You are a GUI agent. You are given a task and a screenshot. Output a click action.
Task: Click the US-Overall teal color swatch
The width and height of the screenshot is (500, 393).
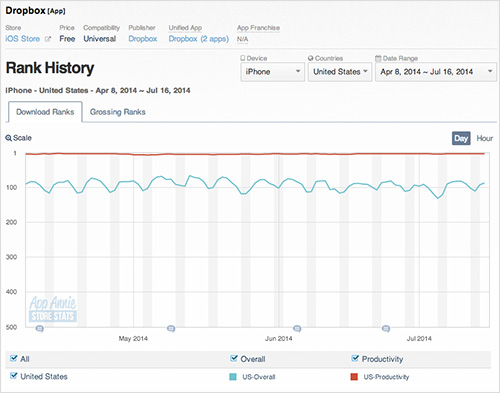pos(233,377)
